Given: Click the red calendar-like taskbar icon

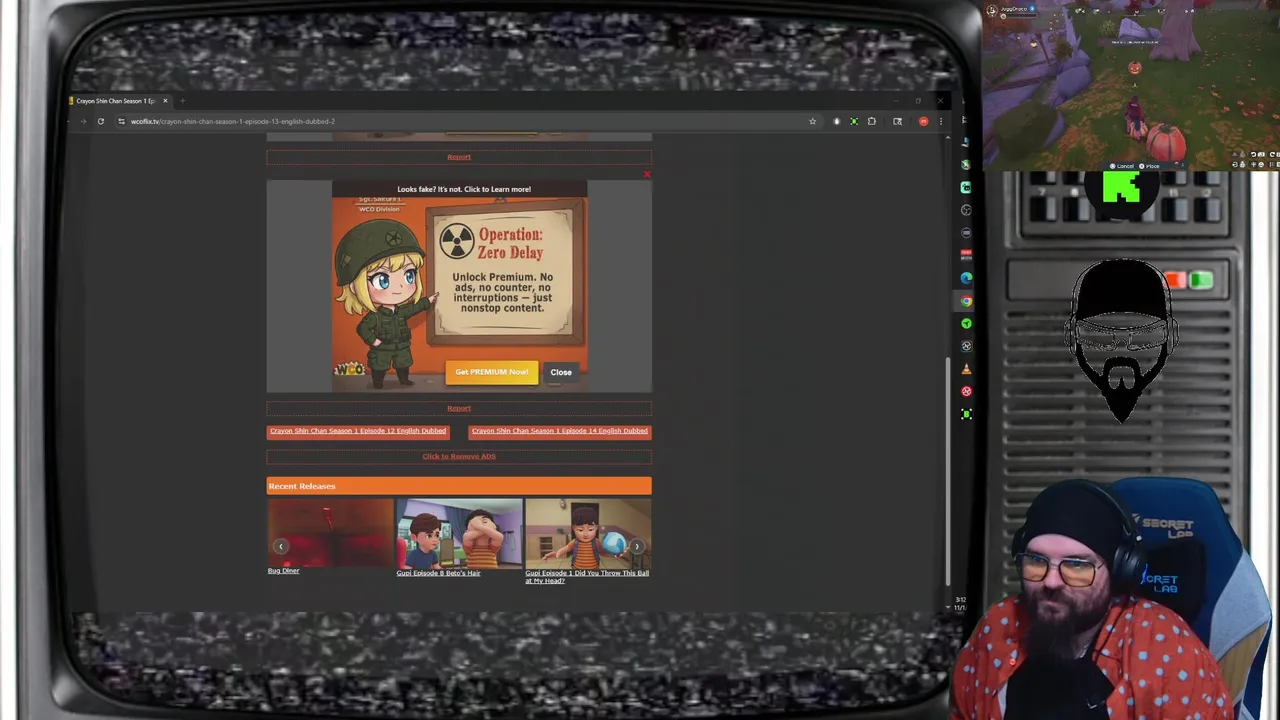Looking at the screenshot, I should coord(966,255).
